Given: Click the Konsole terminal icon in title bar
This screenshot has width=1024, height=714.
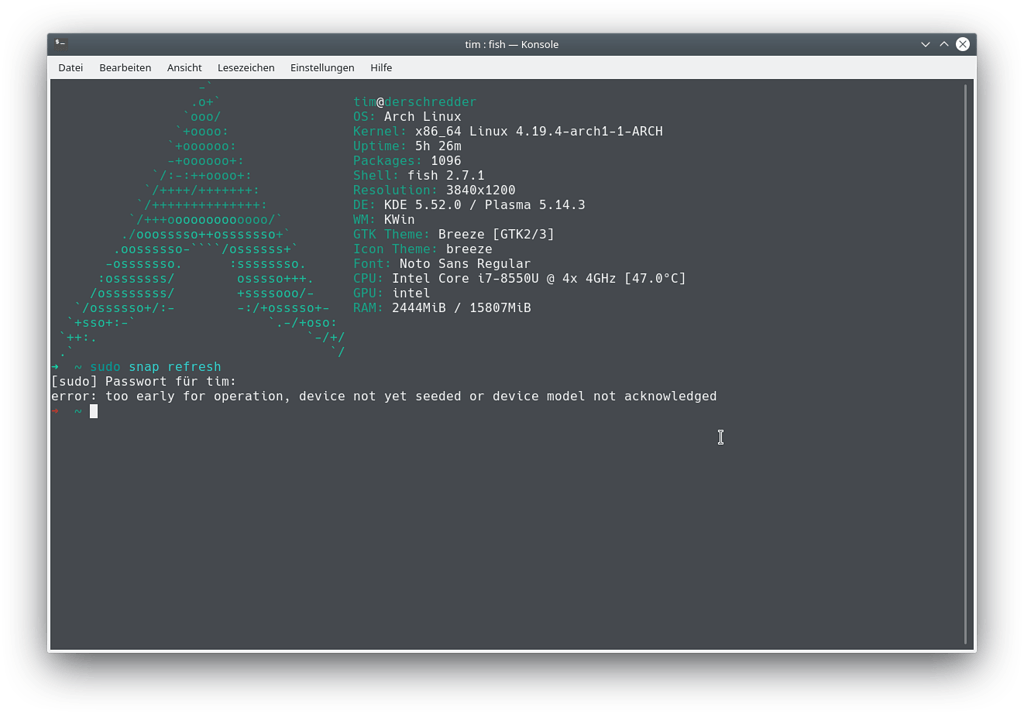Looking at the screenshot, I should click(61, 44).
